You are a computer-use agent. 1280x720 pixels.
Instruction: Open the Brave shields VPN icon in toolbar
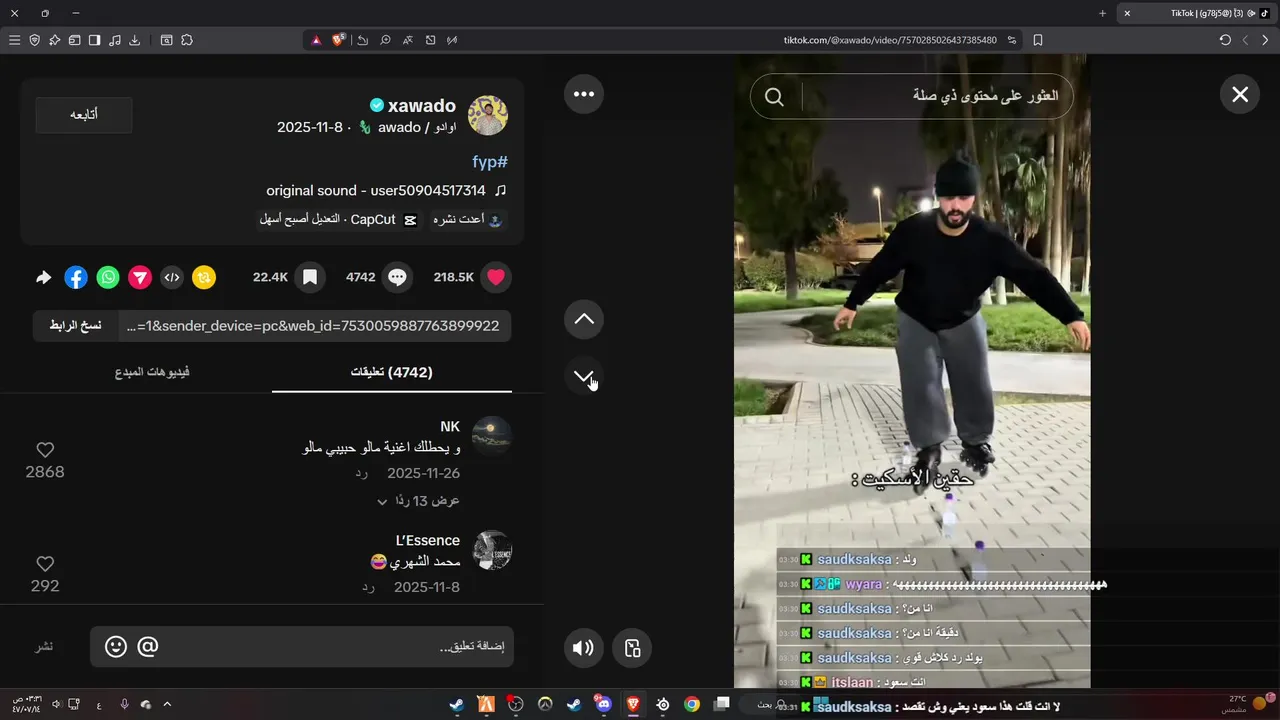(34, 40)
